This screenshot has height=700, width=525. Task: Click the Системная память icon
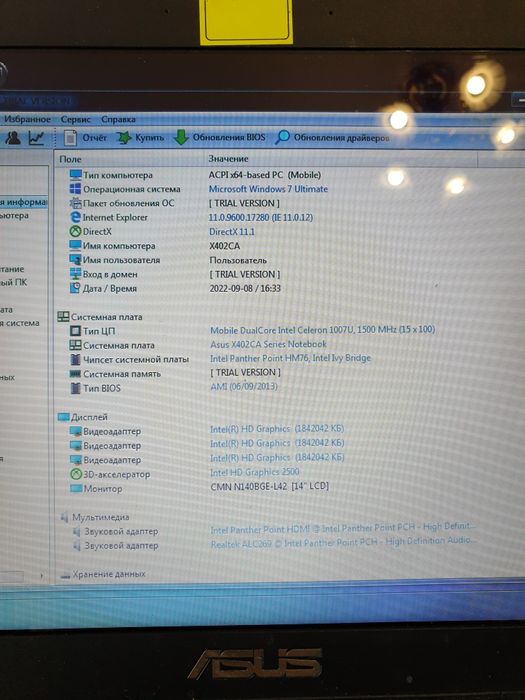click(75, 374)
